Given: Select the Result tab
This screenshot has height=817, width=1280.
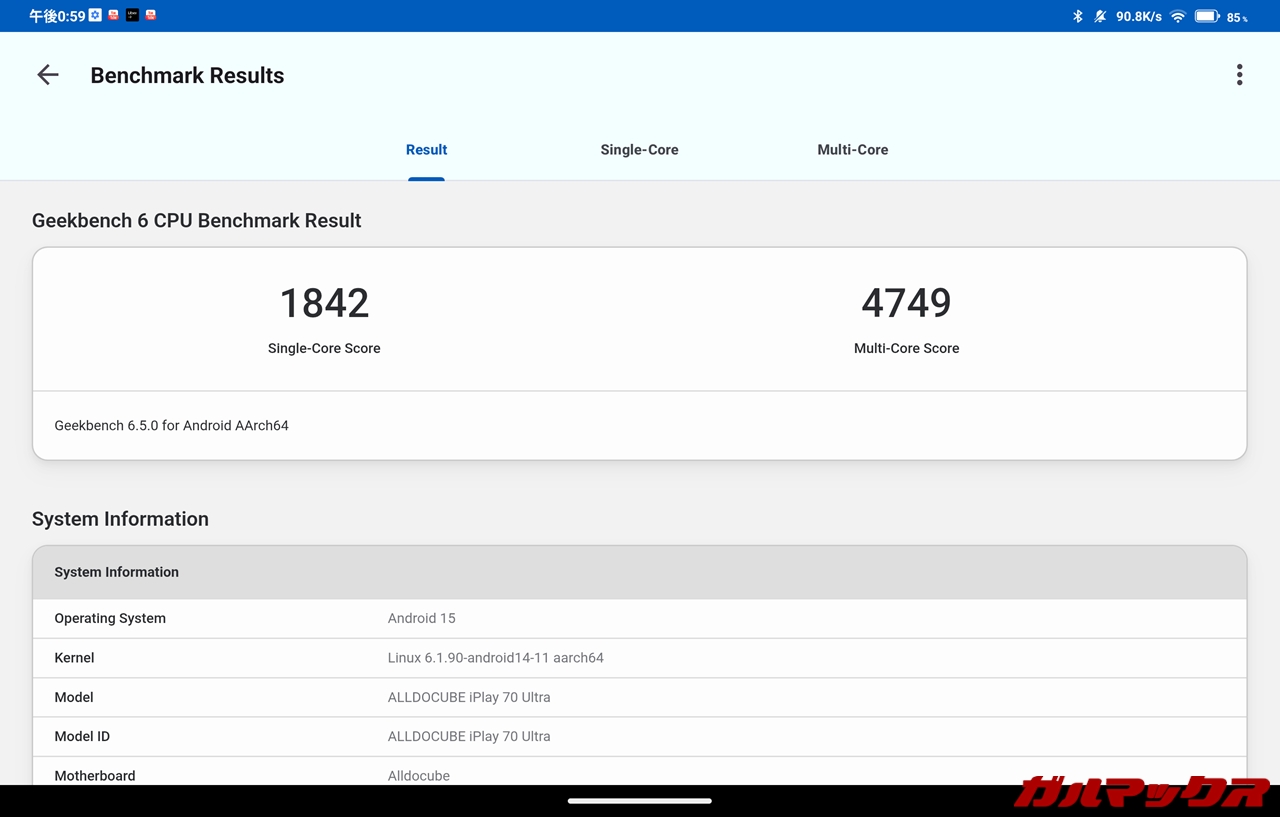Looking at the screenshot, I should [426, 150].
